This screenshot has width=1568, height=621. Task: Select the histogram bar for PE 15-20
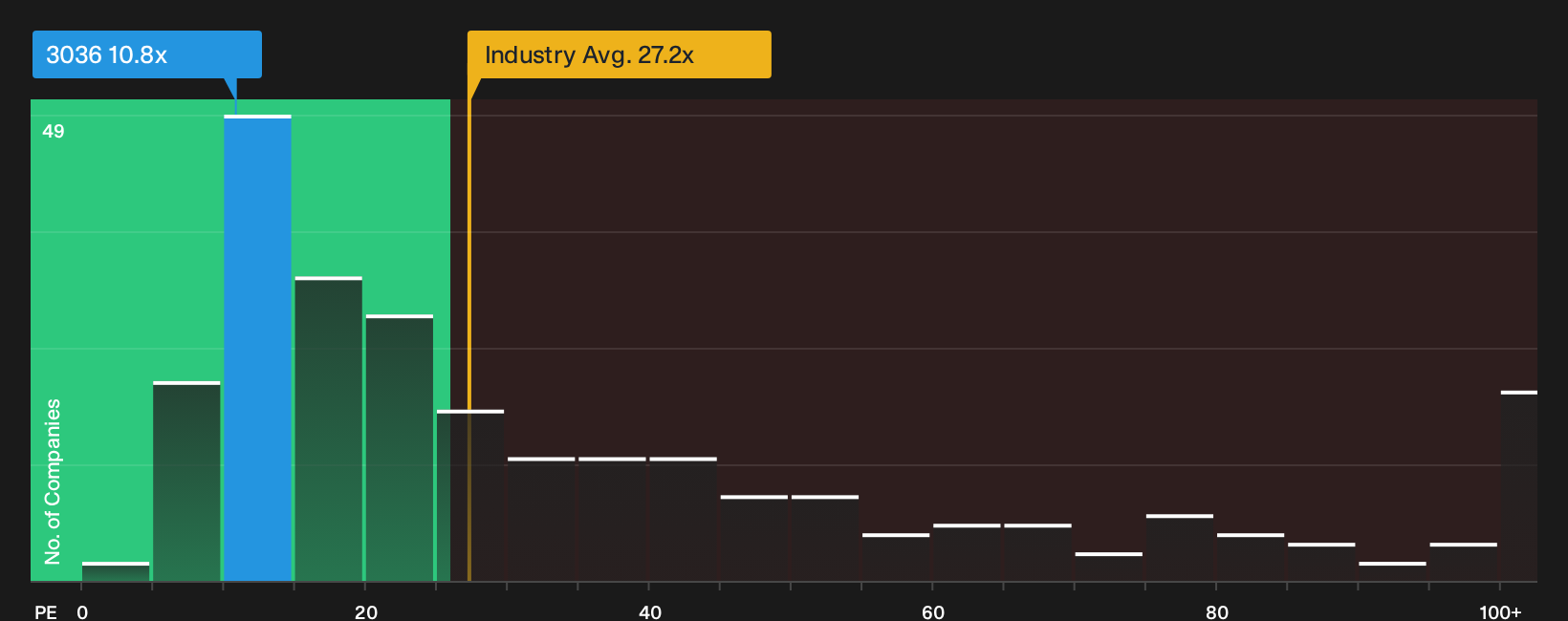click(x=328, y=429)
